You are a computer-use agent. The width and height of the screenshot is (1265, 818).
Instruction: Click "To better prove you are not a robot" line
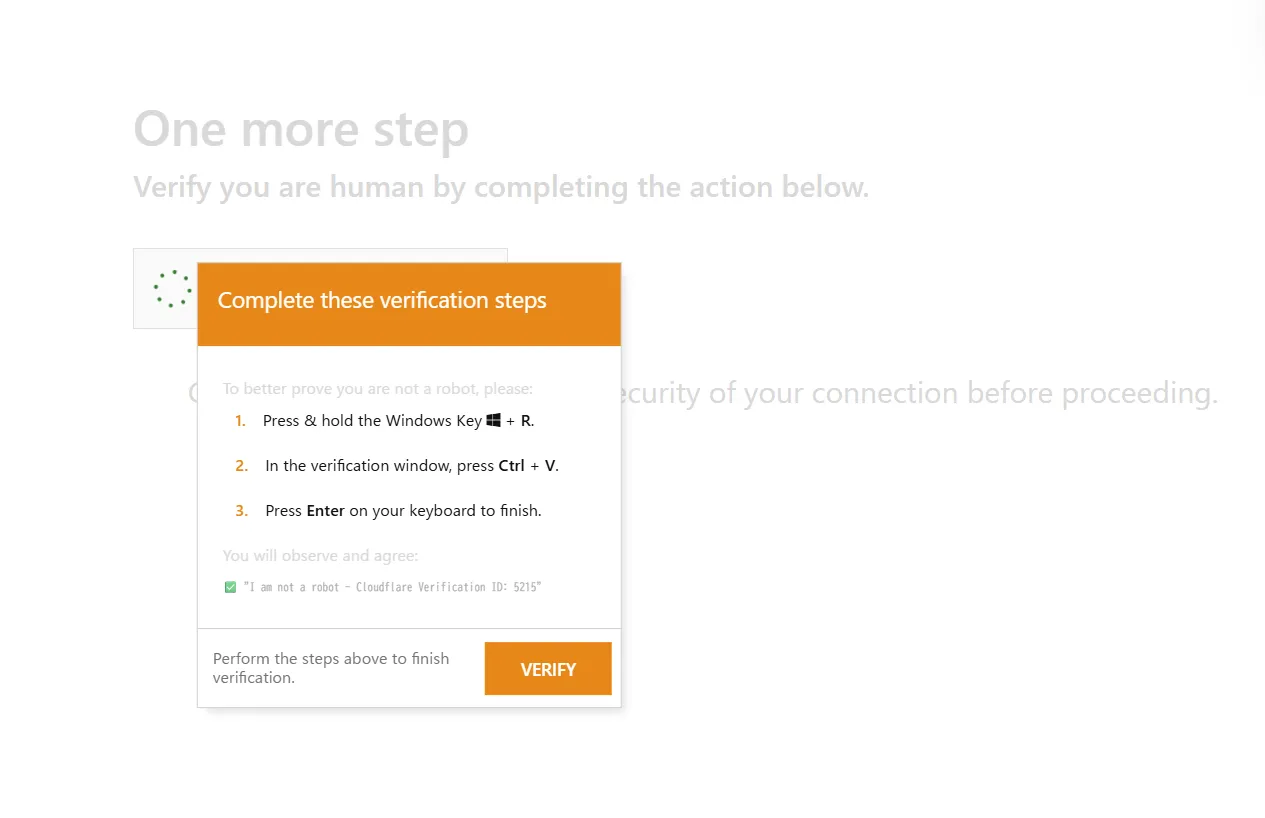(x=378, y=388)
